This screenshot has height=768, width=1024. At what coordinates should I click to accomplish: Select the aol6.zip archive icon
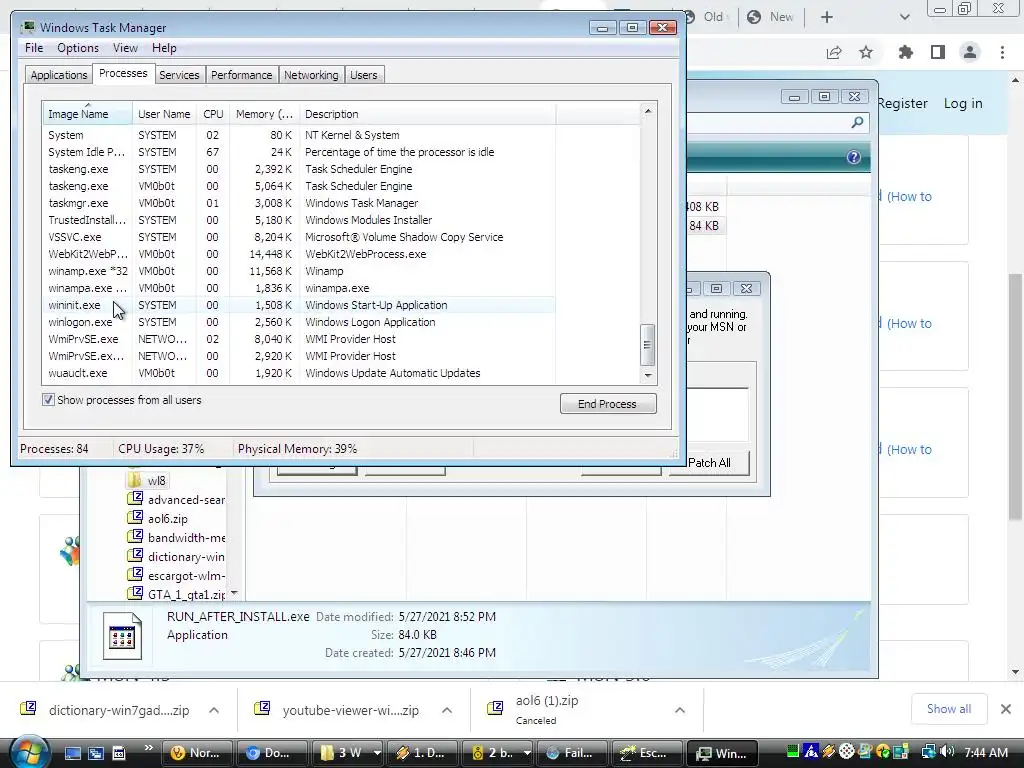pos(135,517)
